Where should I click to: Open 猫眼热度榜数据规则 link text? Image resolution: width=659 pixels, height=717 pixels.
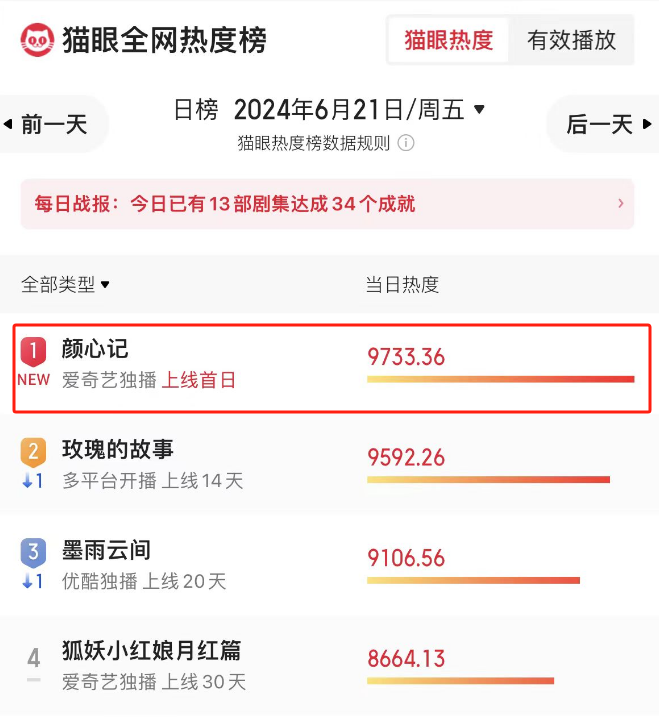(314, 143)
